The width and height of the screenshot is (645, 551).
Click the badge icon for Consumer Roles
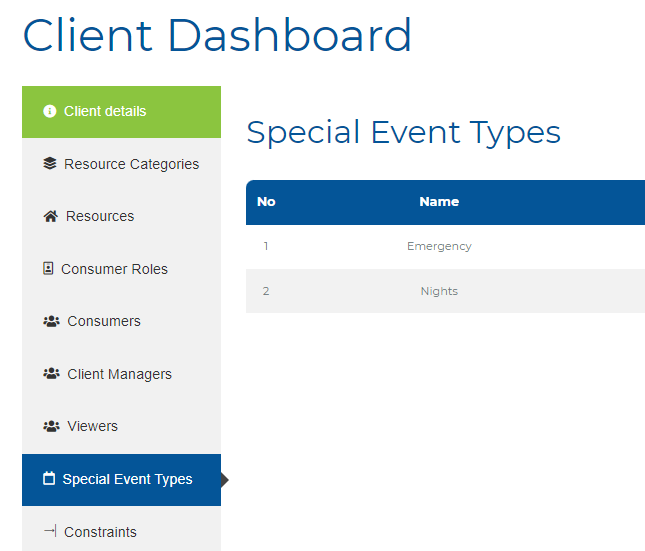48,268
